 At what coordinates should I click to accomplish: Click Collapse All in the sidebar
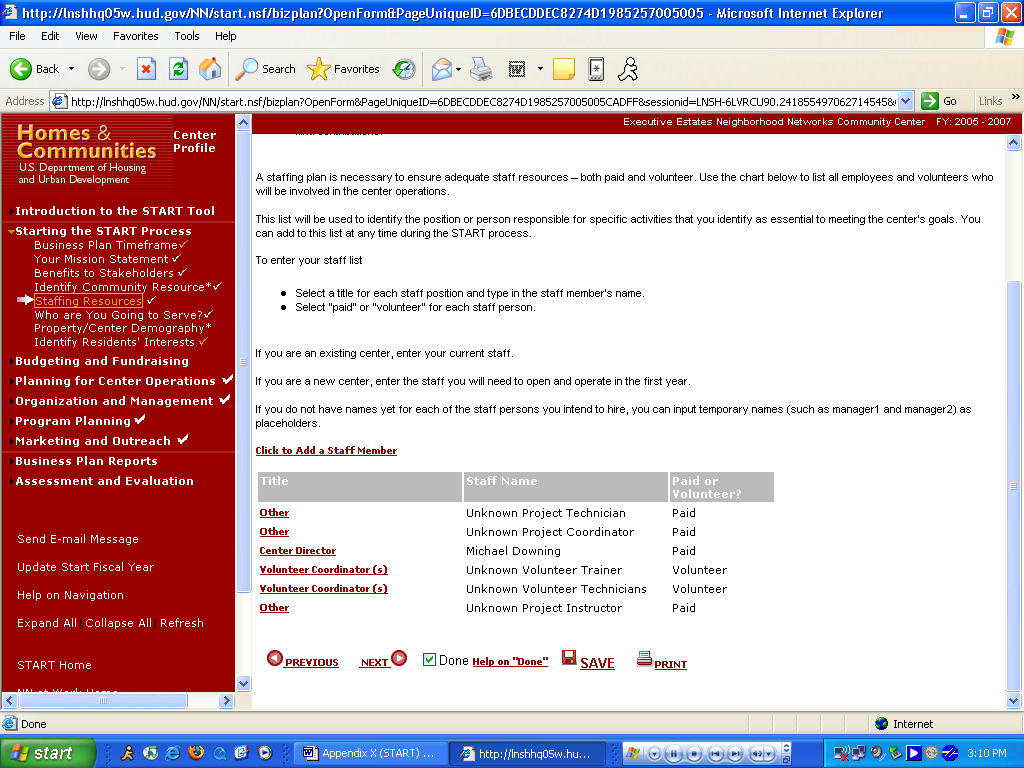click(118, 623)
